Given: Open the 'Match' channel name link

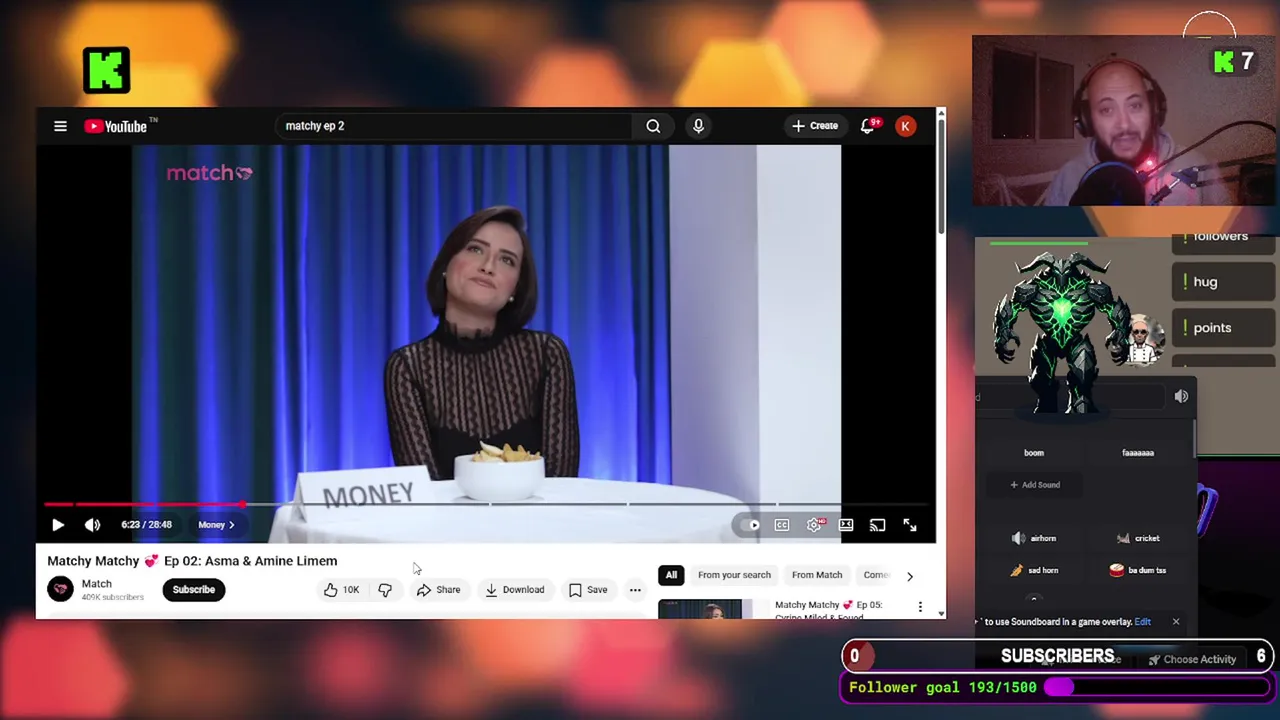Looking at the screenshot, I should coord(96,584).
